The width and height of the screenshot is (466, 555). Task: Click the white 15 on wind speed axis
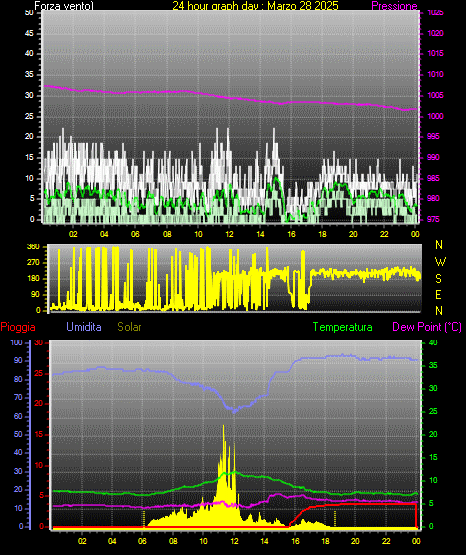point(29,157)
